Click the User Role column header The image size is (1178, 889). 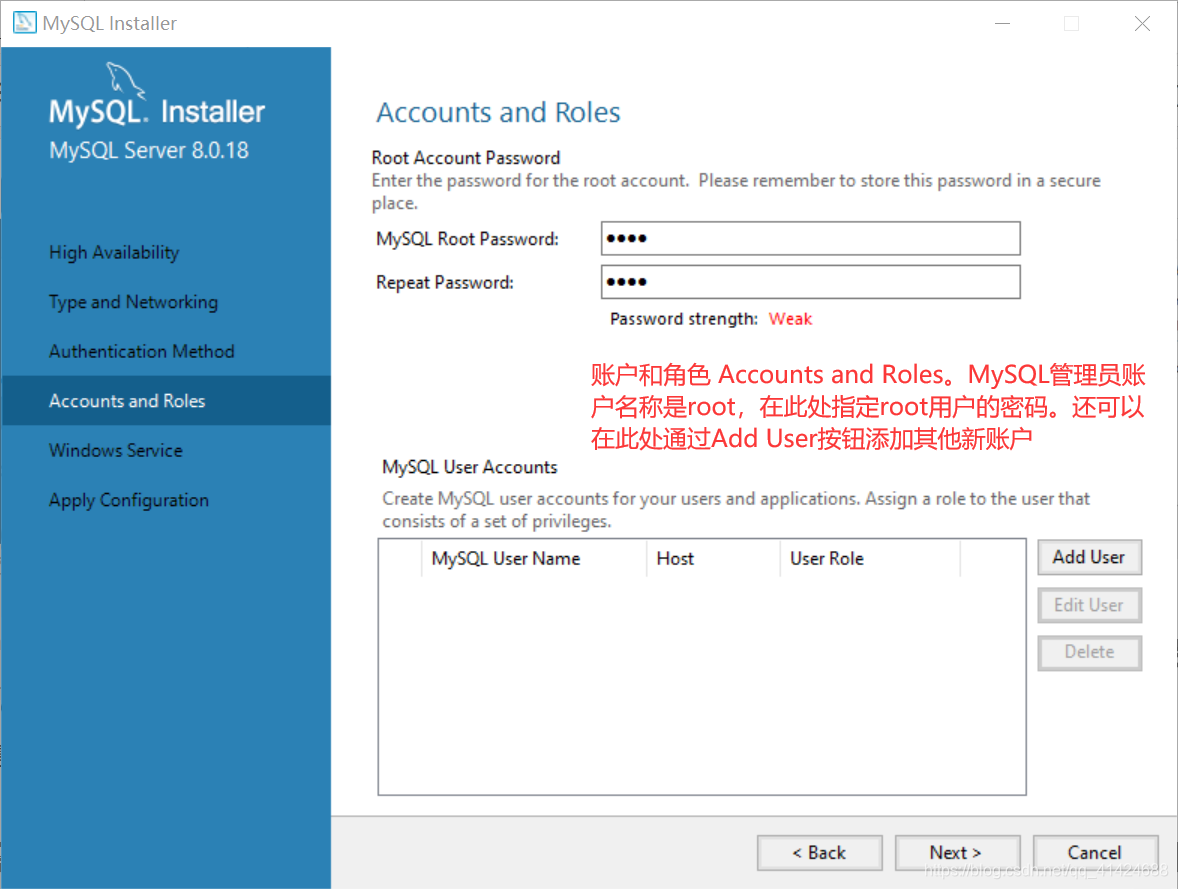tap(870, 558)
